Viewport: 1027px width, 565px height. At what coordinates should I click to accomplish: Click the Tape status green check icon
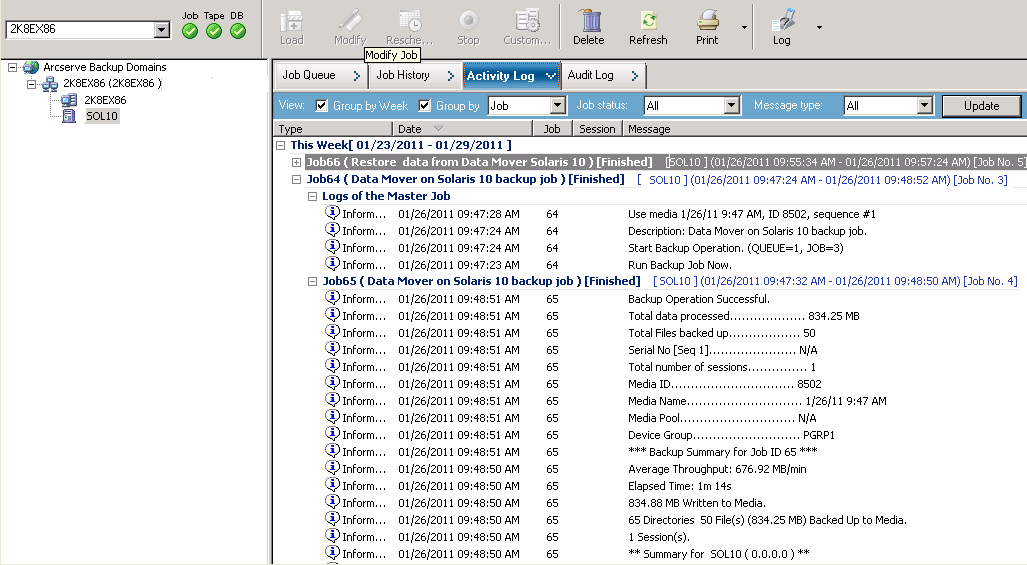214,31
